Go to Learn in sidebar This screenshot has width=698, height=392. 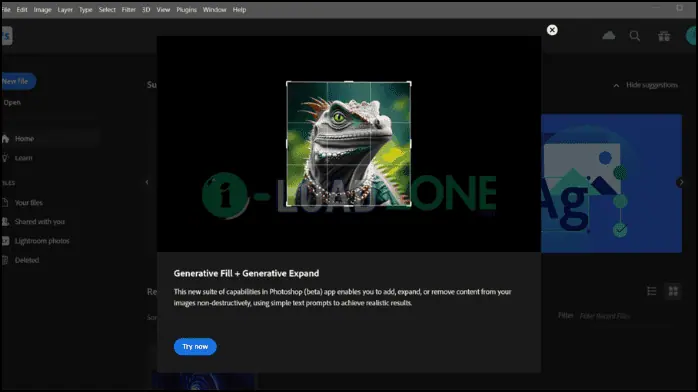pos(24,158)
